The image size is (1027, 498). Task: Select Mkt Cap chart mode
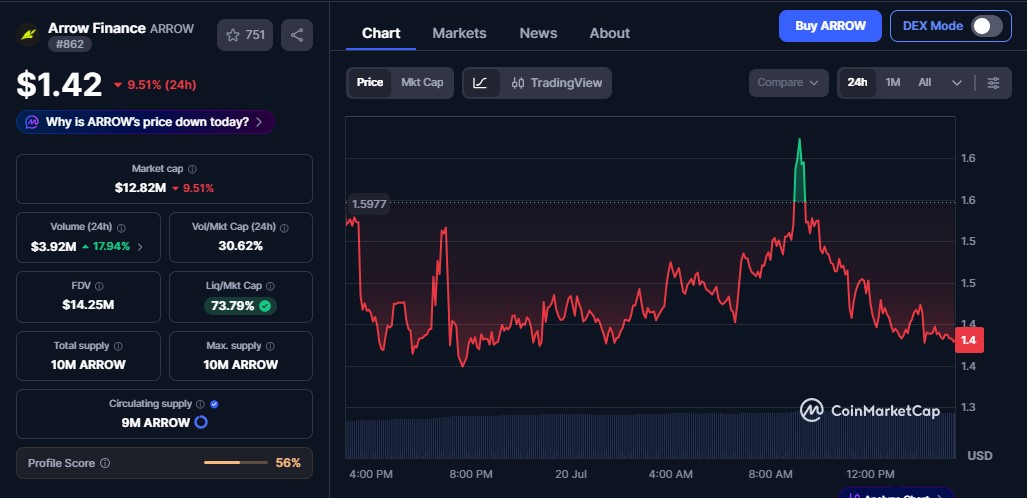(x=422, y=83)
